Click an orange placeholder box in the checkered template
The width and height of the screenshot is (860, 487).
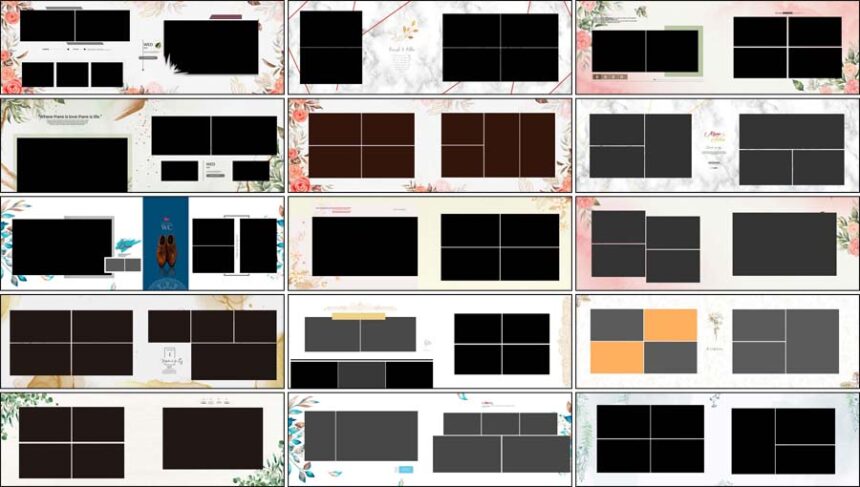coord(670,325)
